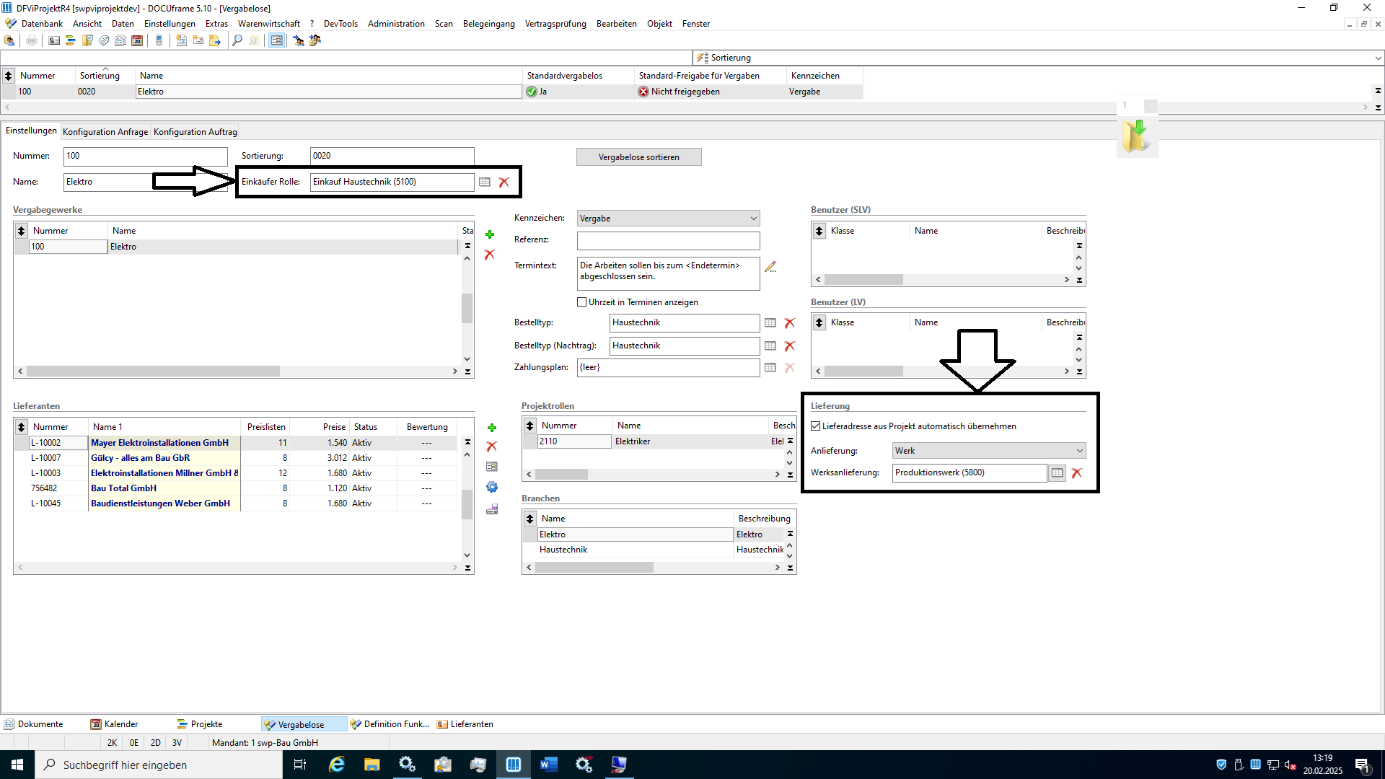Add a Vergabegewerk with green plus
Screen dimensions: 1385x779
point(490,235)
